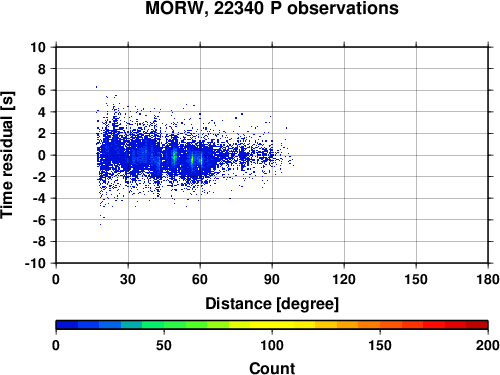Click the y-axis tick label '-8'

click(x=39, y=242)
